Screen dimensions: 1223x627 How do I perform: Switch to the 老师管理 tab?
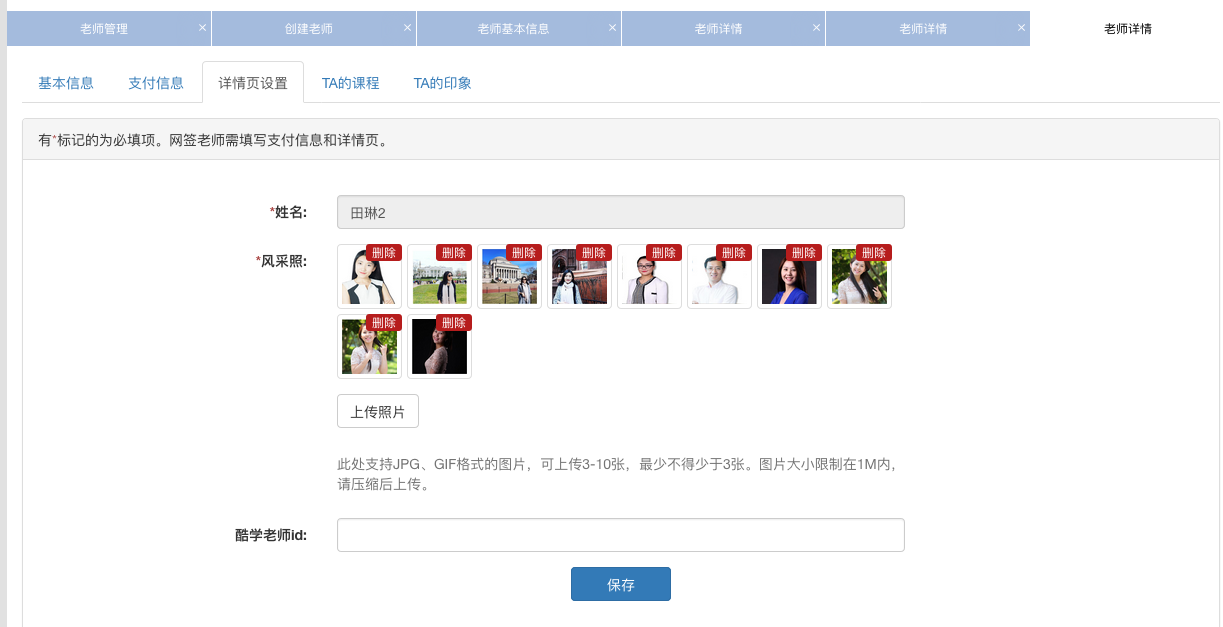pyautogui.click(x=104, y=29)
